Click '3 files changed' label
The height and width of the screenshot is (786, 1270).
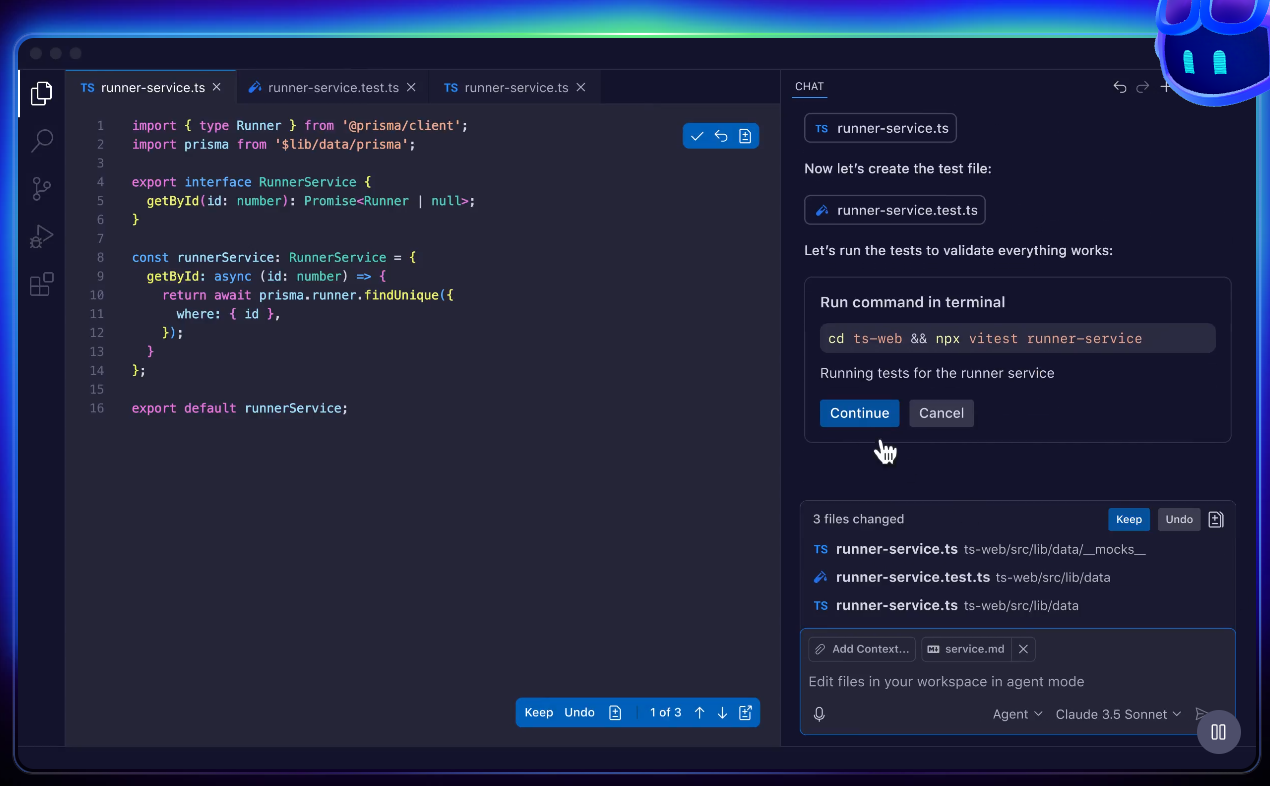coord(858,519)
